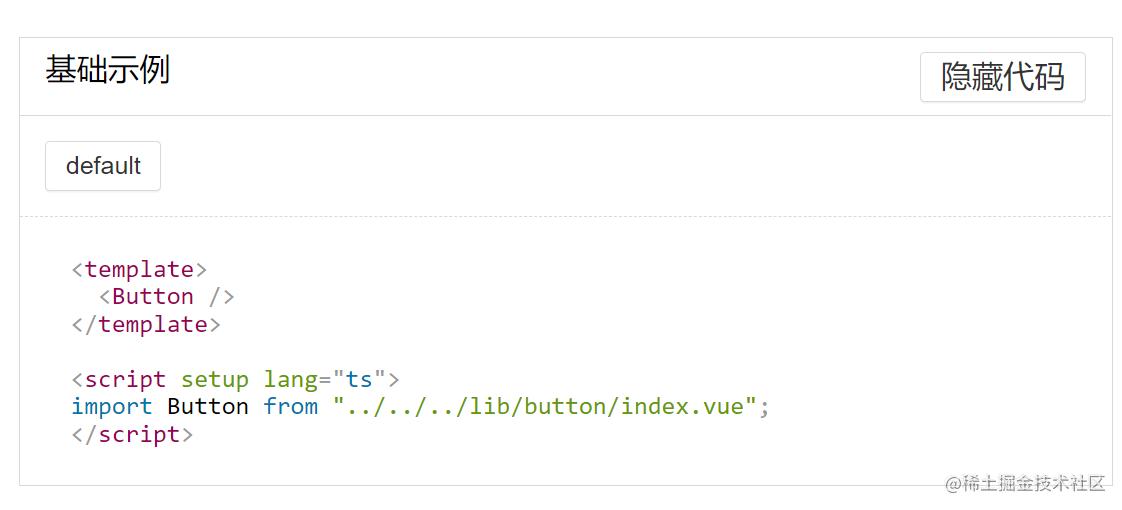Click Button identifier in import statement
The image size is (1122, 510).
[207, 407]
